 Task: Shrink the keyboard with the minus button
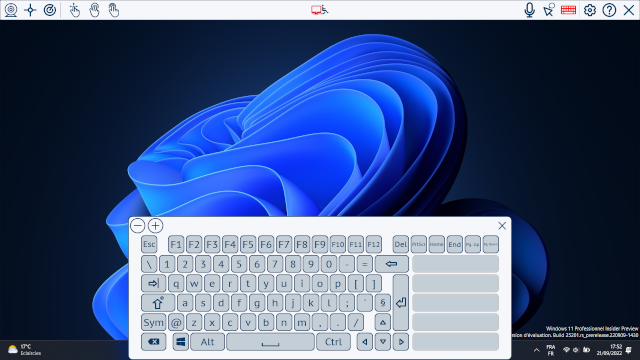pos(138,225)
